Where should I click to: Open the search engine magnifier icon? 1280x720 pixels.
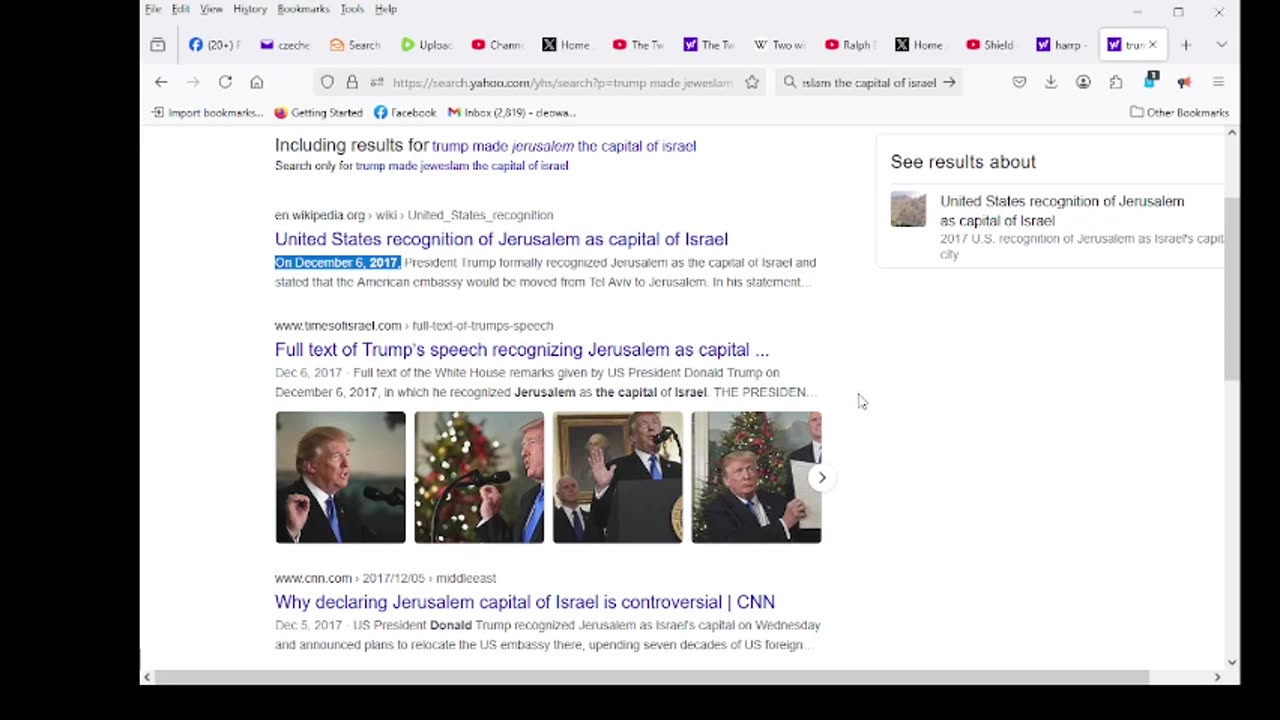[790, 82]
